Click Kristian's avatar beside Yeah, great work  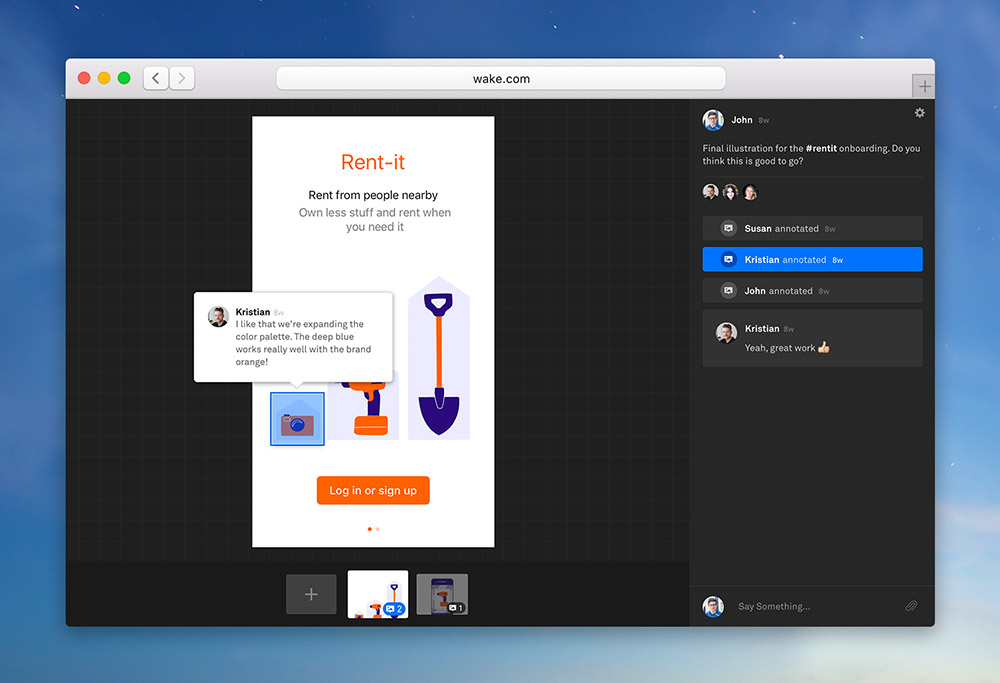click(726, 333)
